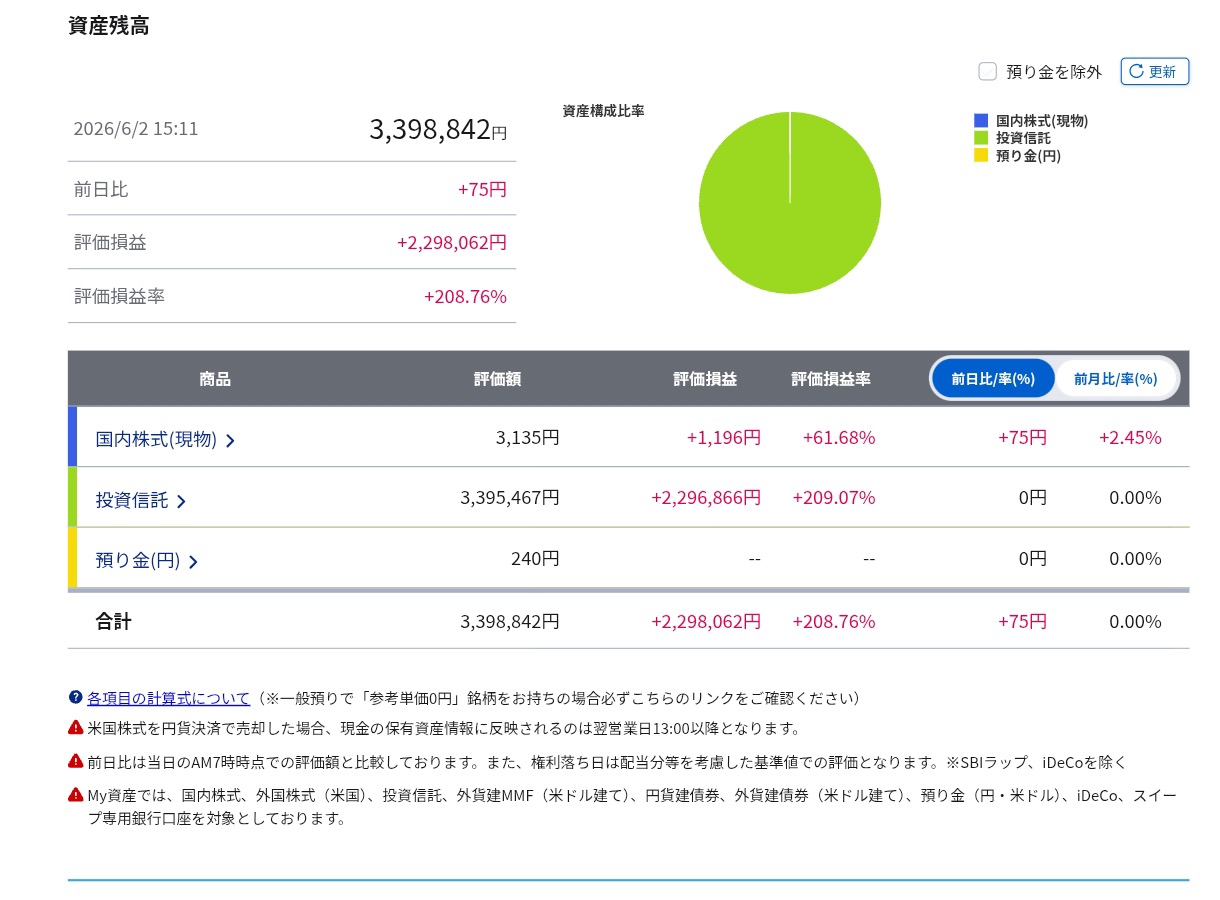Viewport: 1220px width, 900px height.
Task: Click the 商品 column header
Action: point(215,379)
